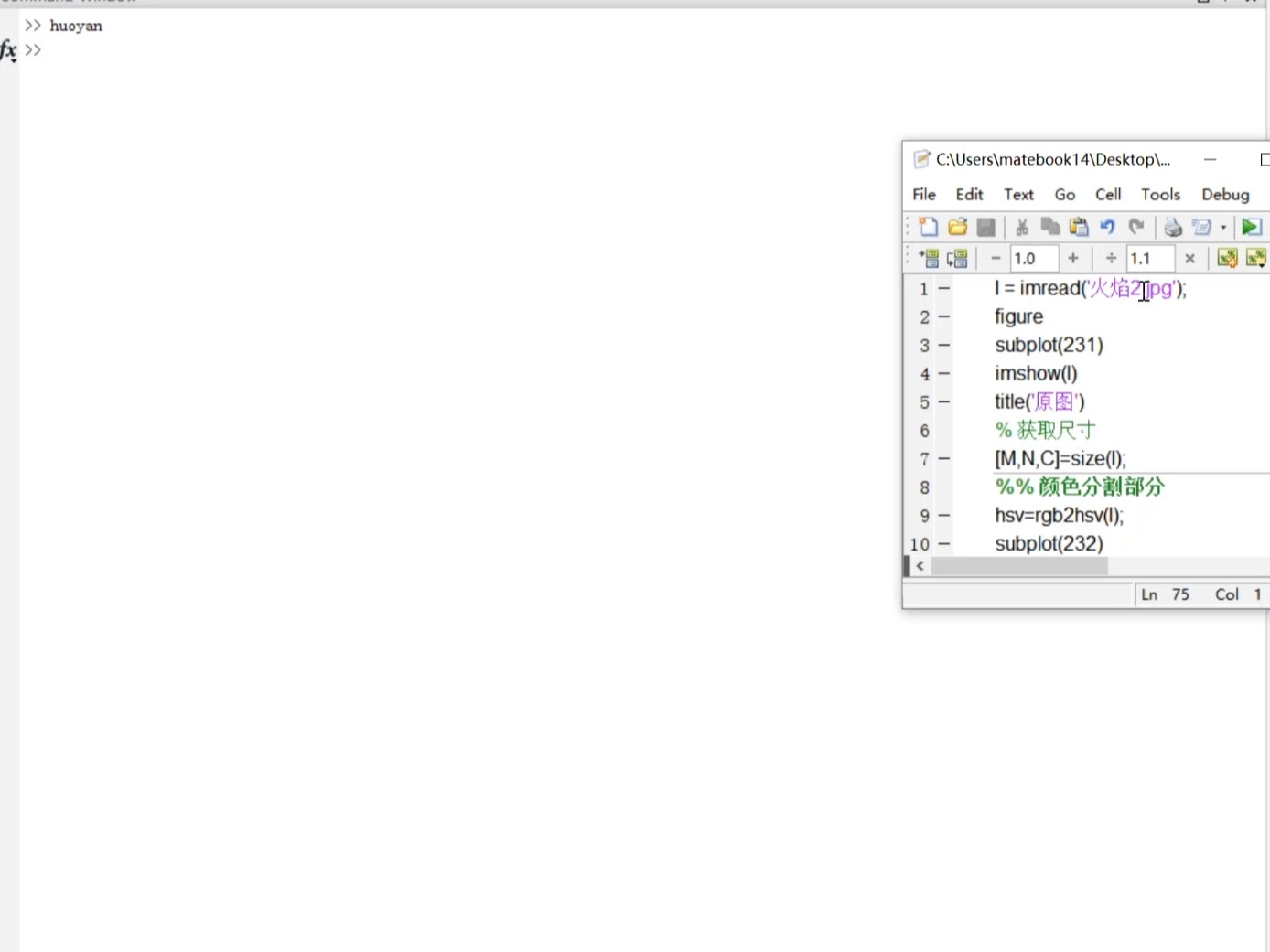The height and width of the screenshot is (952, 1270).
Task: Paste clipboard in editor toolbar
Action: (1079, 227)
